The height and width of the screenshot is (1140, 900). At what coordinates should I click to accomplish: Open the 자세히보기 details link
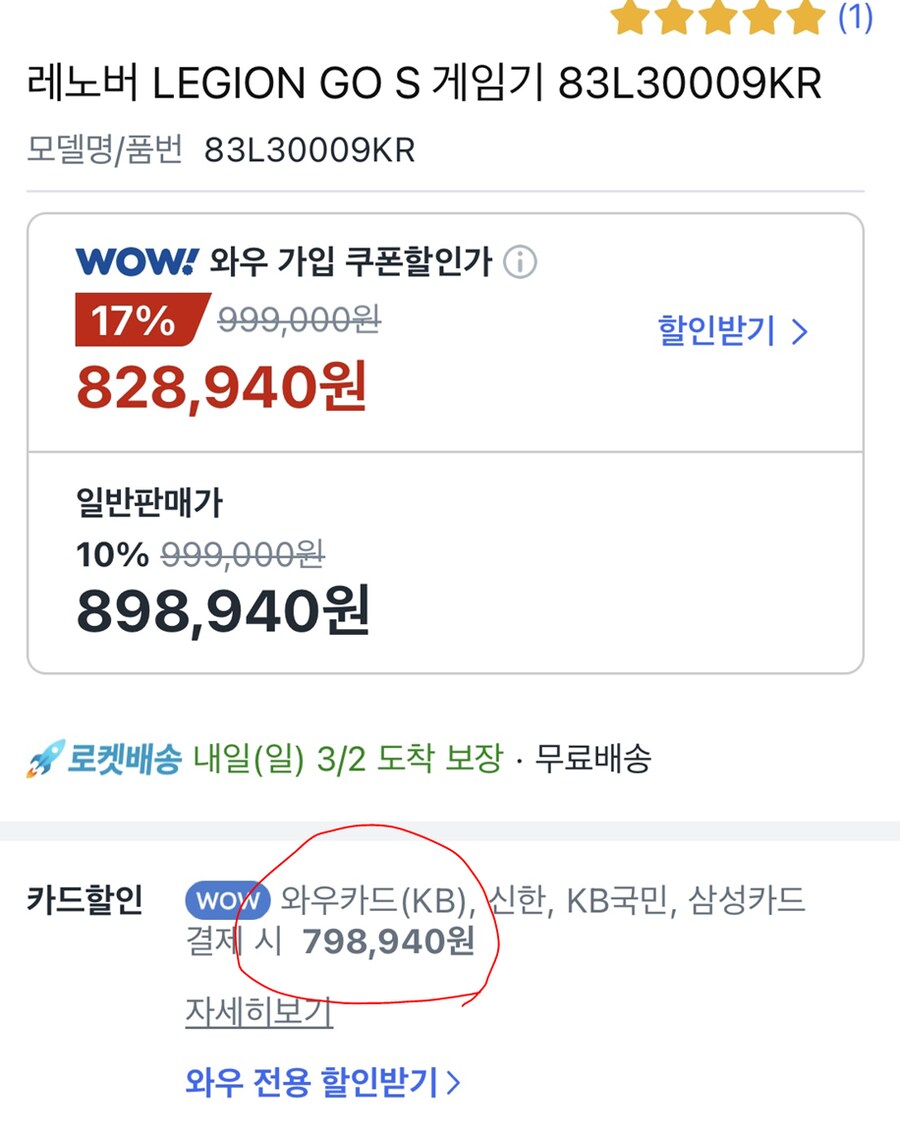(x=257, y=1012)
